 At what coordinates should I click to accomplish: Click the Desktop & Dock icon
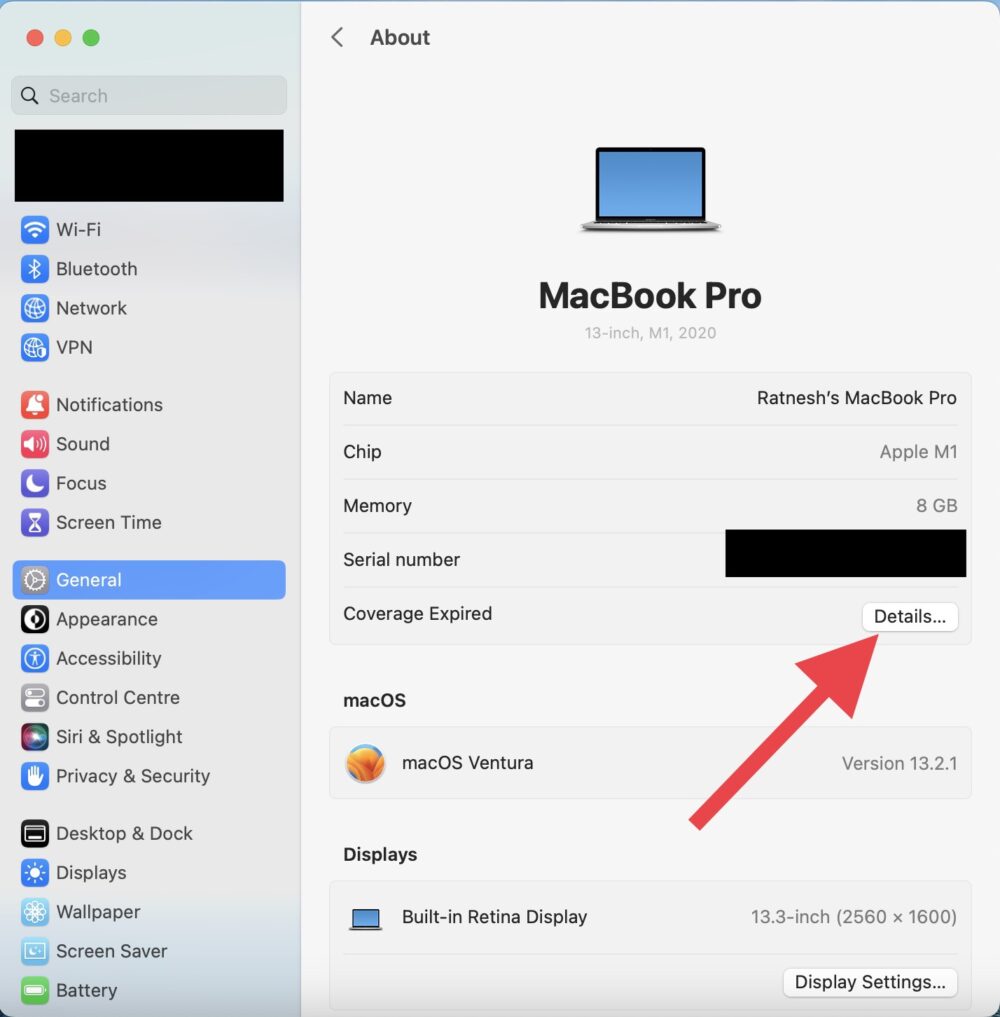34,833
